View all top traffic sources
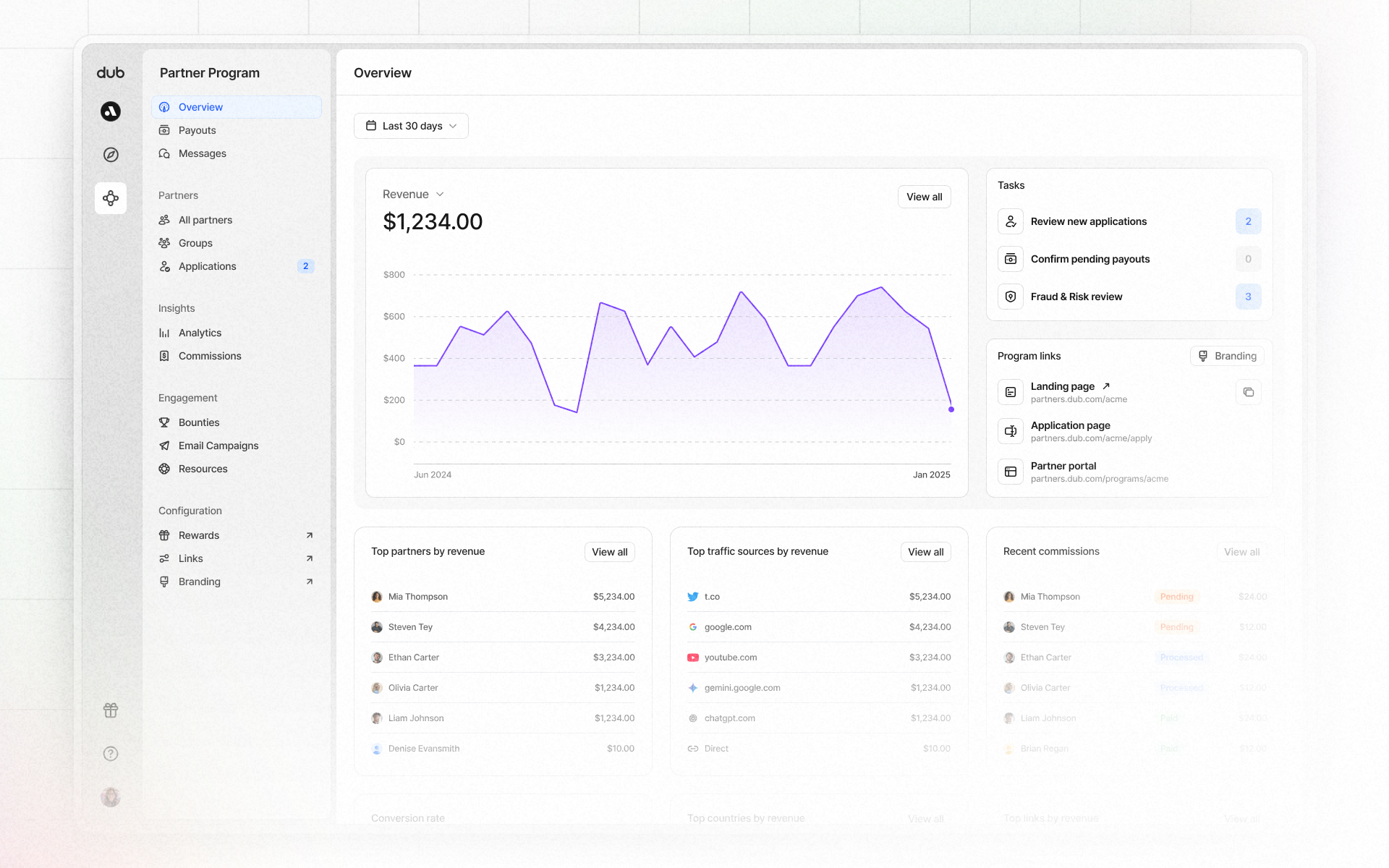The image size is (1389, 868). click(925, 552)
